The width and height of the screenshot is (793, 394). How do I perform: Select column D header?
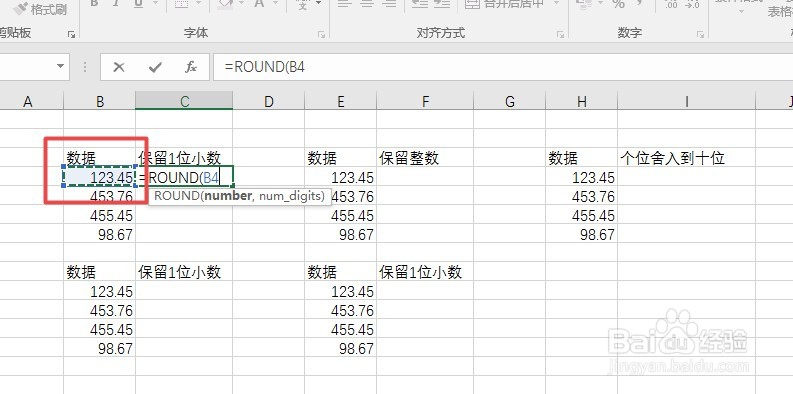[269, 102]
